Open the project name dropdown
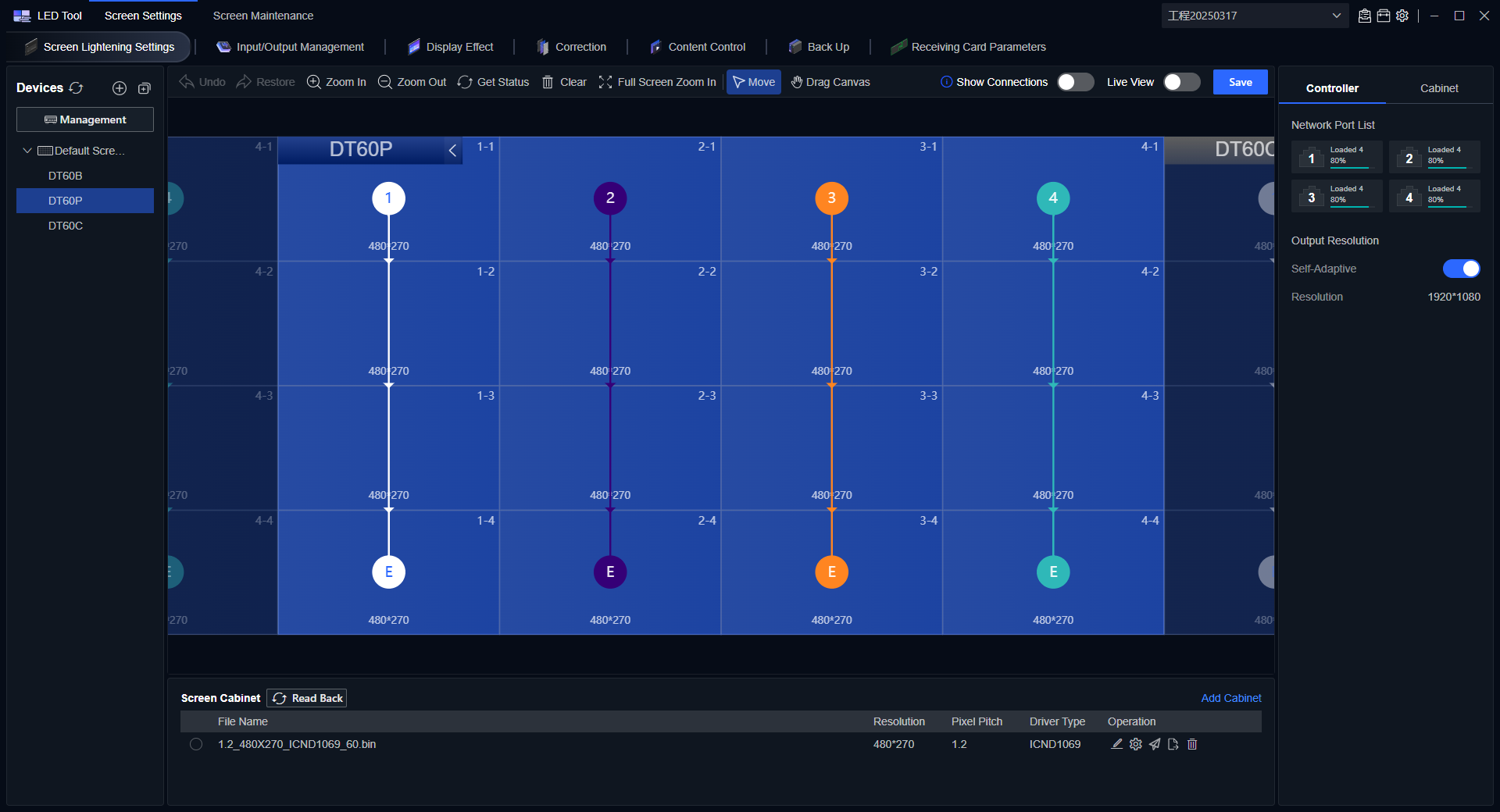 tap(1336, 16)
